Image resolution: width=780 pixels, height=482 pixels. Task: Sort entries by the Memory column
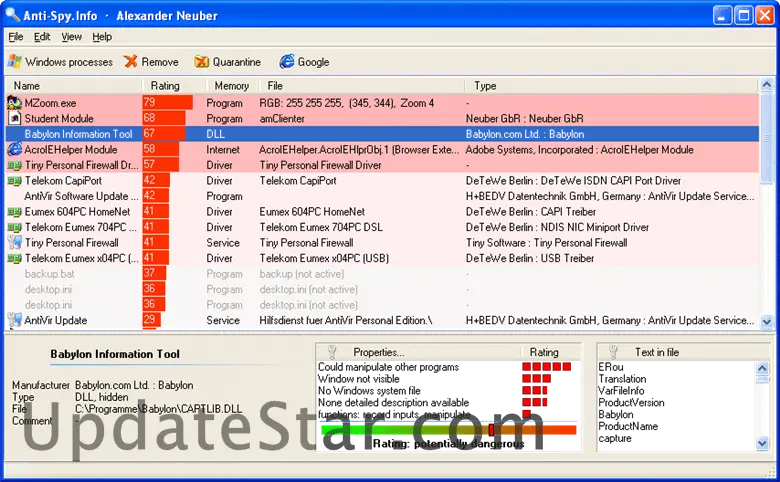tap(231, 86)
